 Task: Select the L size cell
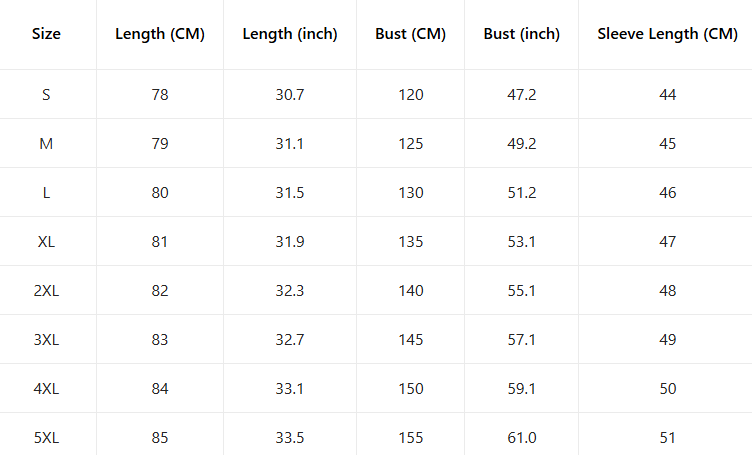tap(46, 193)
